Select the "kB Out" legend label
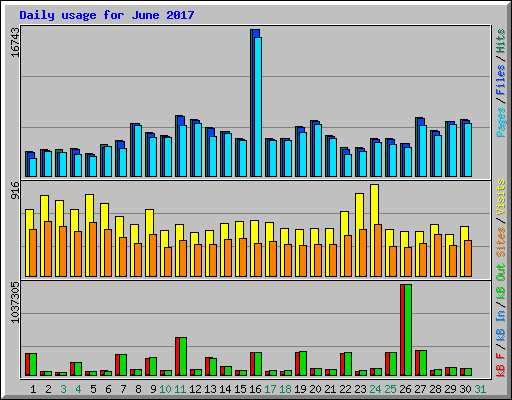 click(501, 281)
